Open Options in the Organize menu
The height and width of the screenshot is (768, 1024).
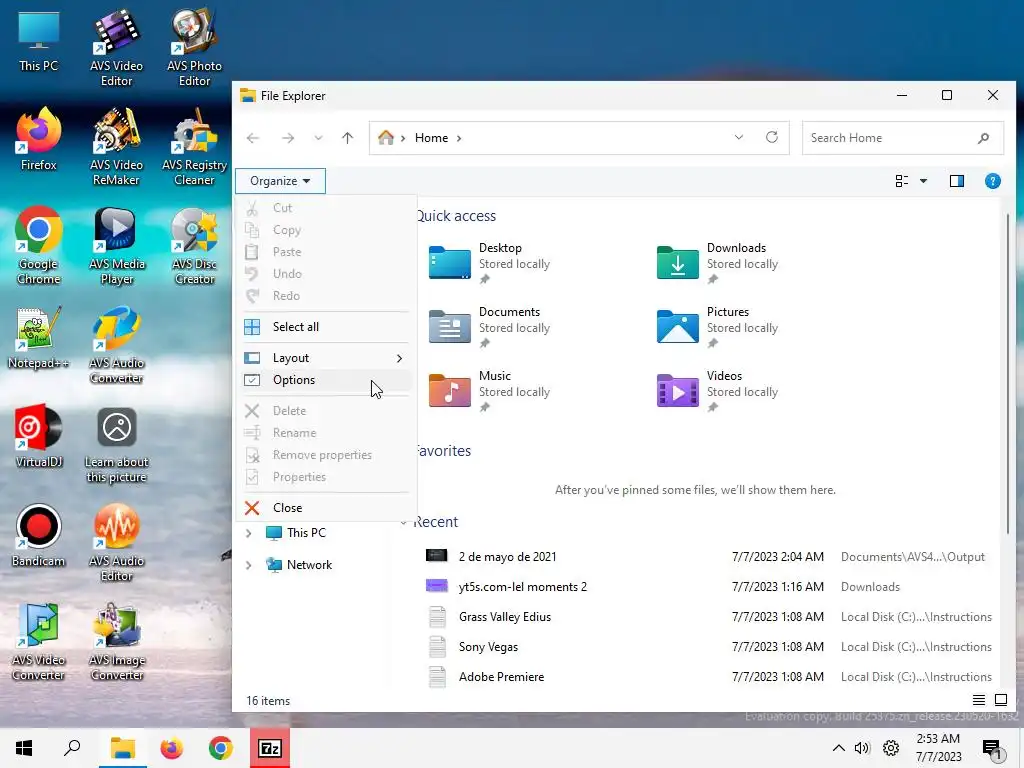[x=325, y=379]
